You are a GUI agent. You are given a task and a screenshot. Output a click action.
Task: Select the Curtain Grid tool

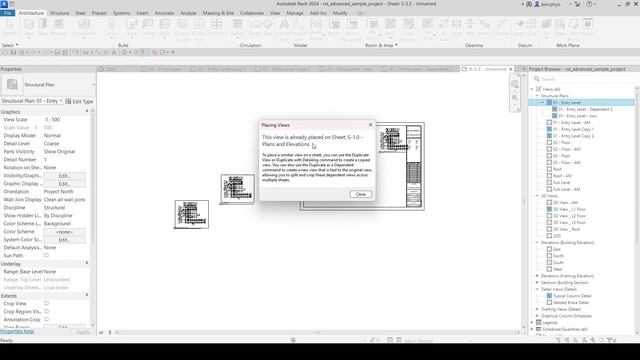pyautogui.click(x=199, y=29)
